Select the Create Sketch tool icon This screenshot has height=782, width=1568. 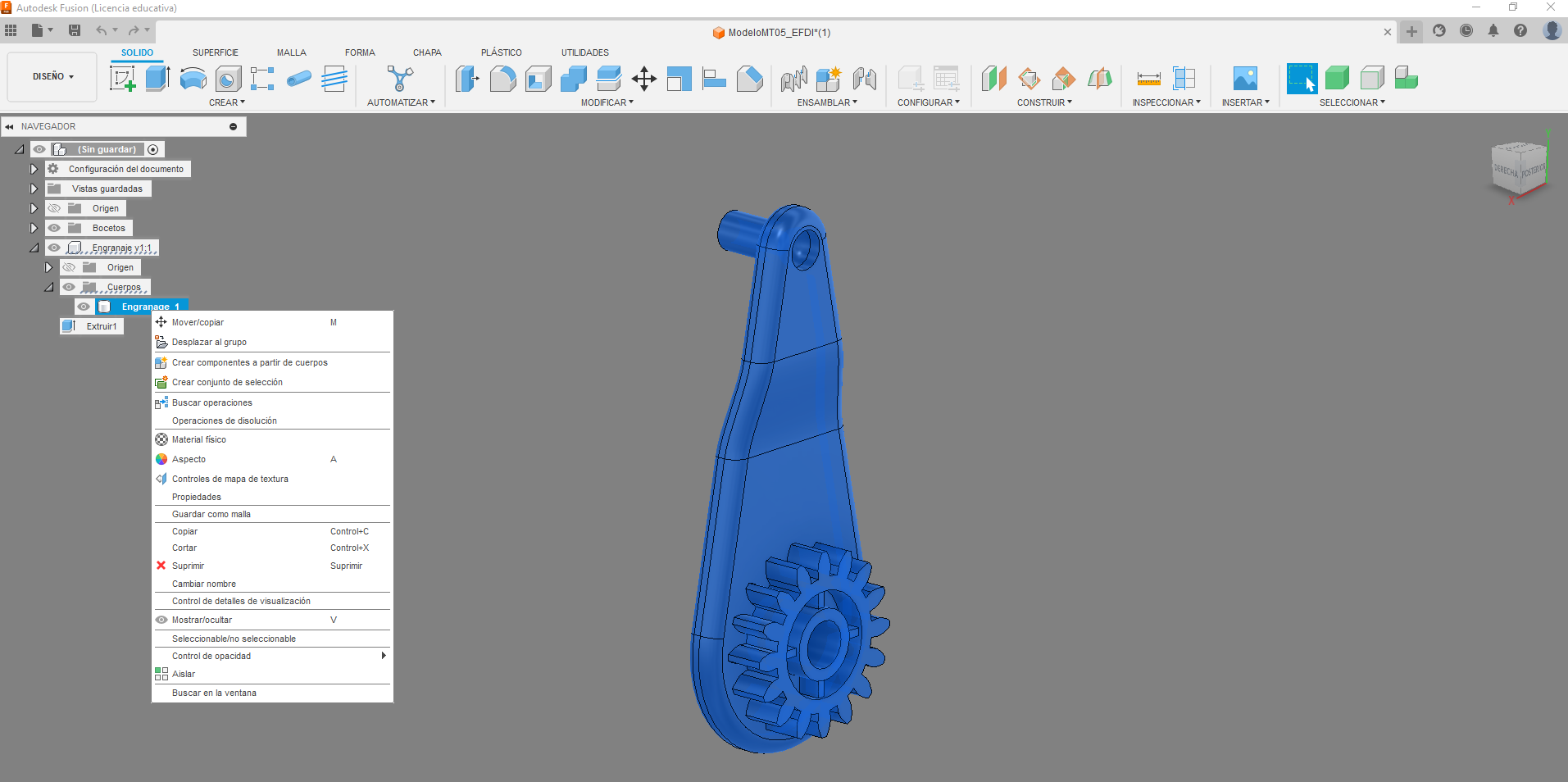[122, 79]
